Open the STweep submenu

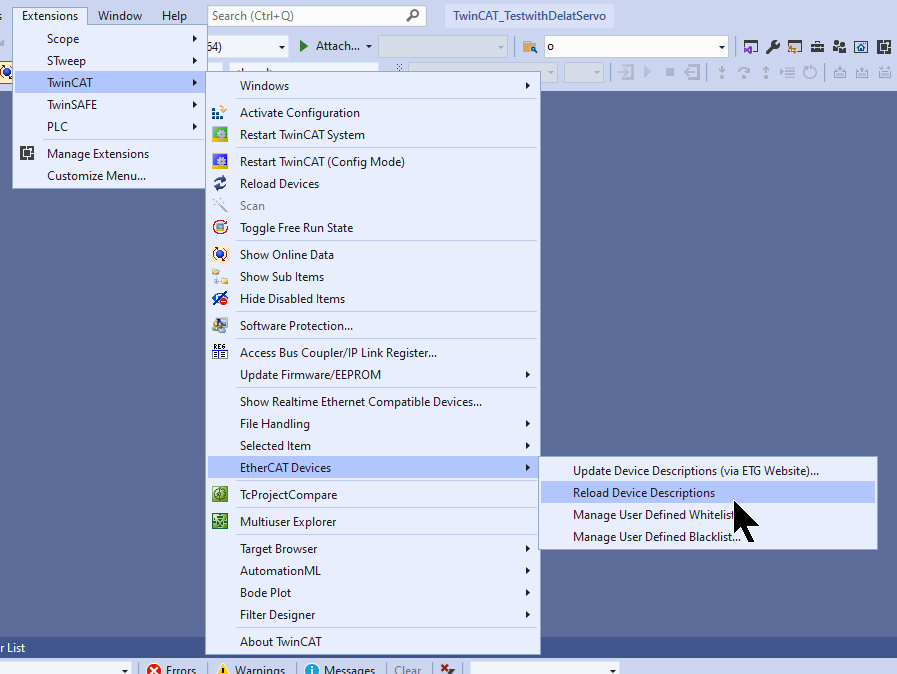(x=109, y=60)
